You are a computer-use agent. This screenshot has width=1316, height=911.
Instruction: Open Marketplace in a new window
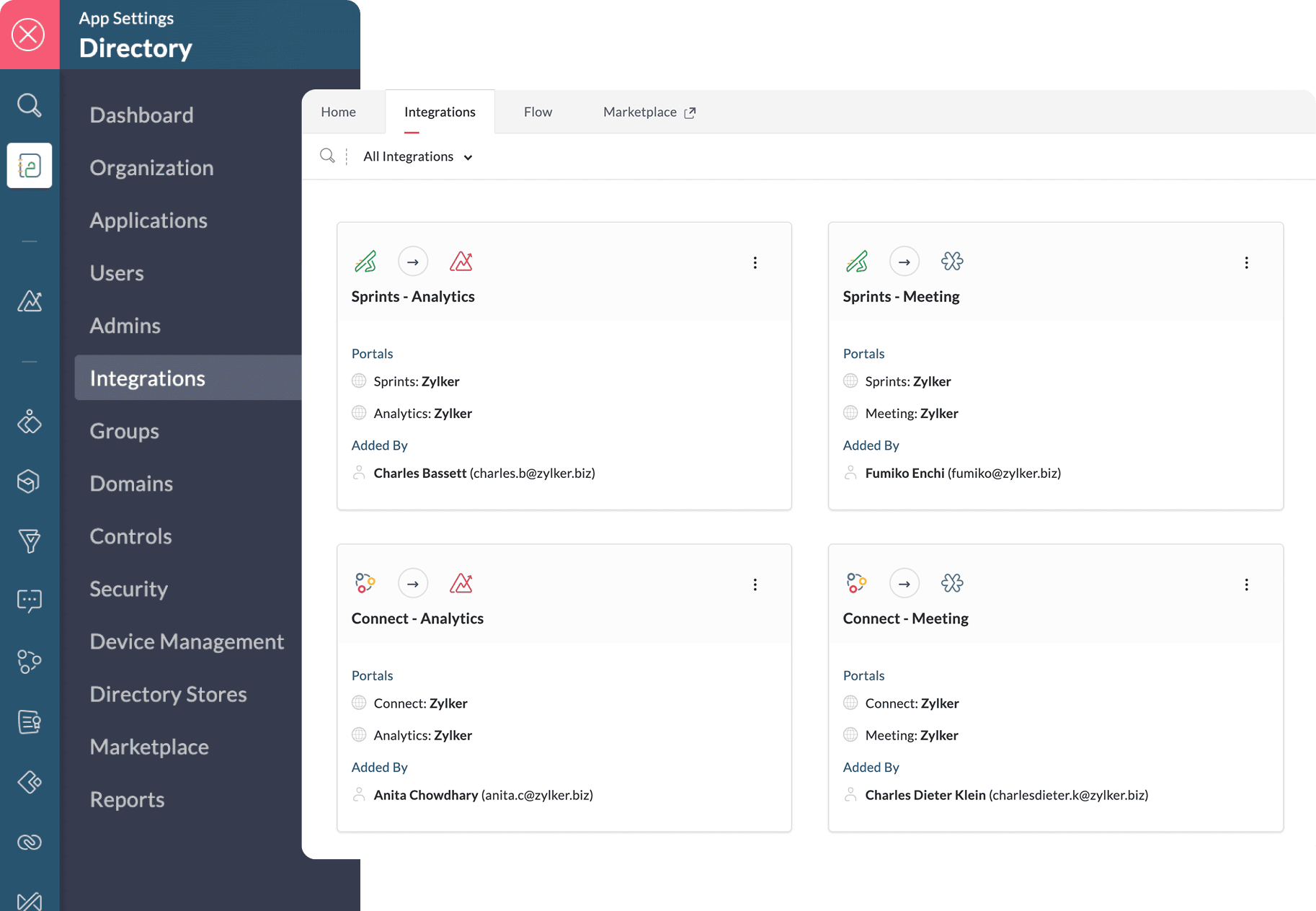(647, 112)
